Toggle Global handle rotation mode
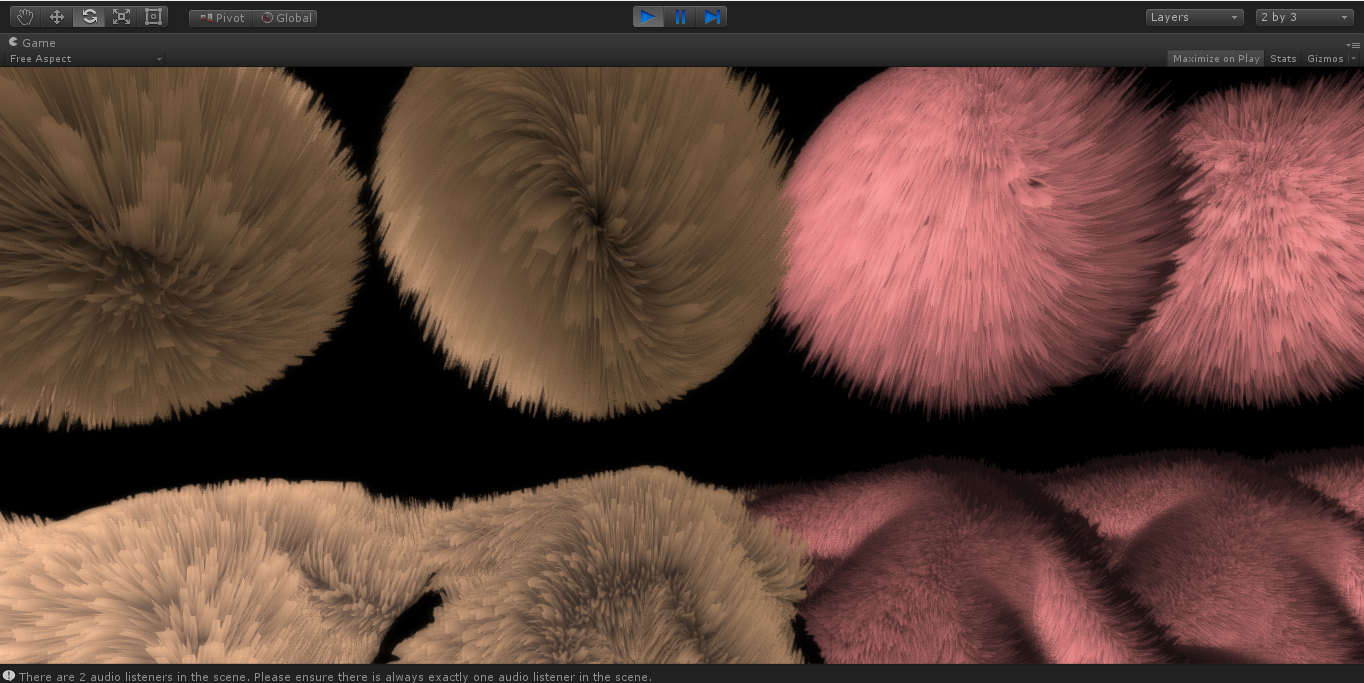1364x683 pixels. [x=286, y=16]
